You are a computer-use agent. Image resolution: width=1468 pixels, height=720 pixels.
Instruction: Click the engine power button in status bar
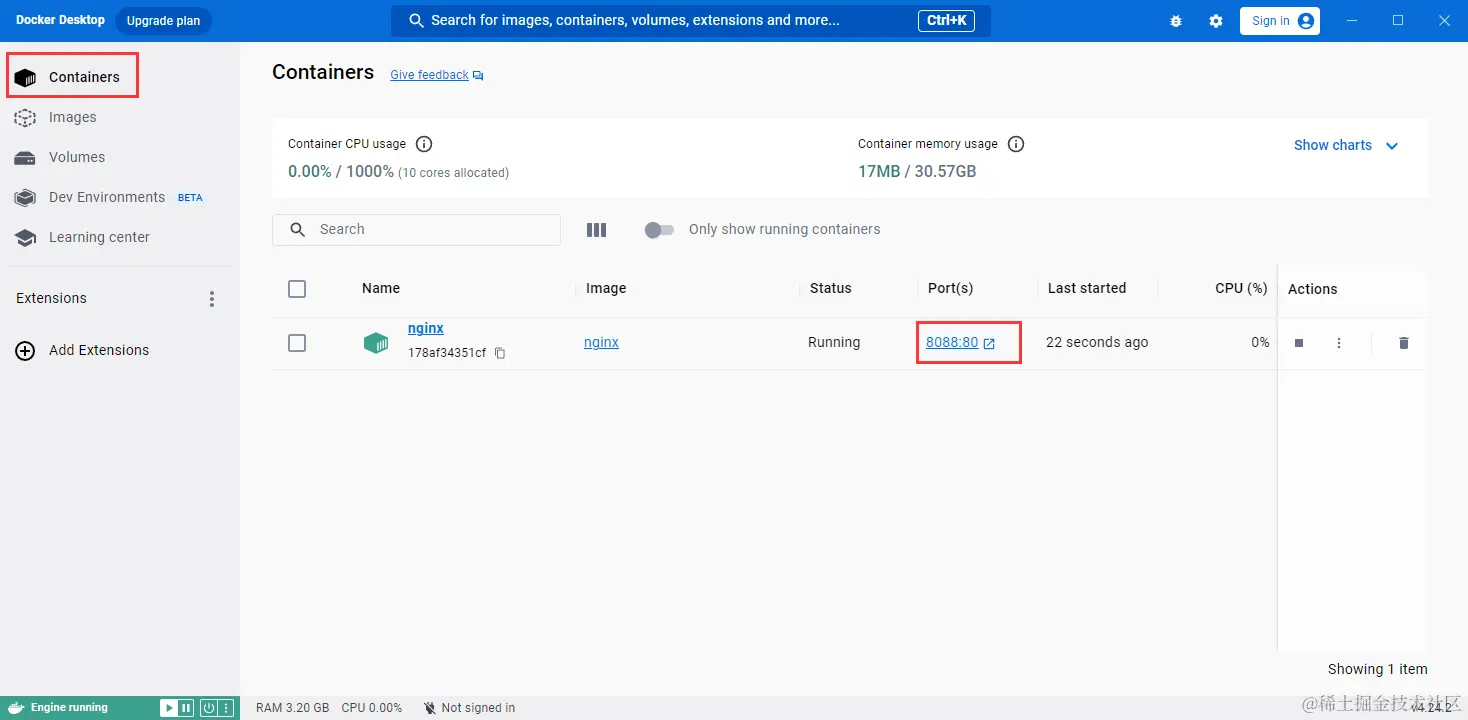(209, 708)
